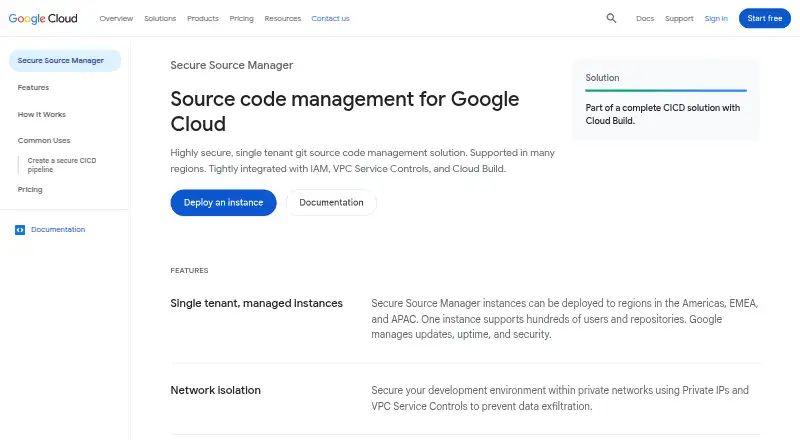Open the Docs link
The height and width of the screenshot is (440, 800).
645,18
